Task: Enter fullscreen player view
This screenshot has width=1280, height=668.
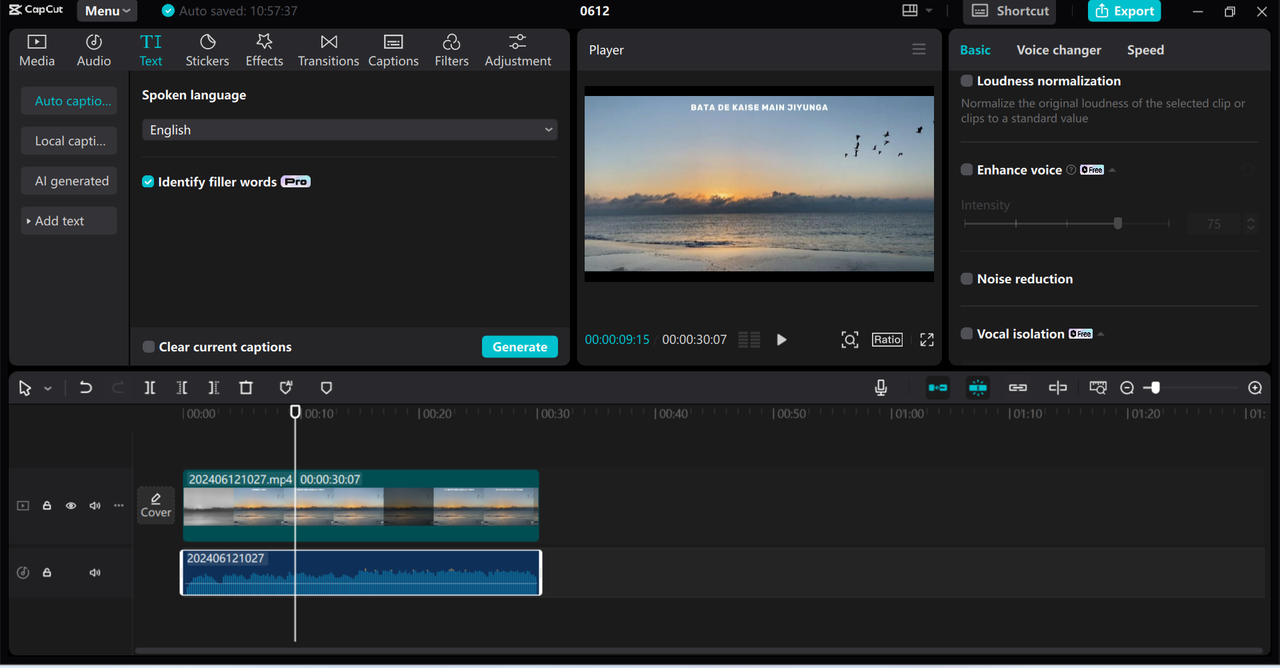Action: click(927, 340)
